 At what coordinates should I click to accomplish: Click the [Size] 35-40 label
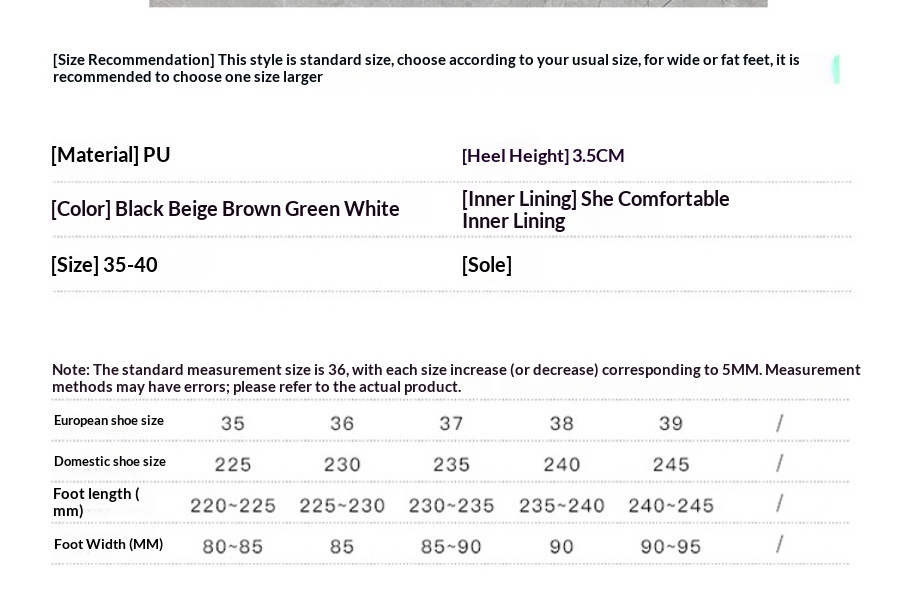pyautogui.click(x=104, y=265)
